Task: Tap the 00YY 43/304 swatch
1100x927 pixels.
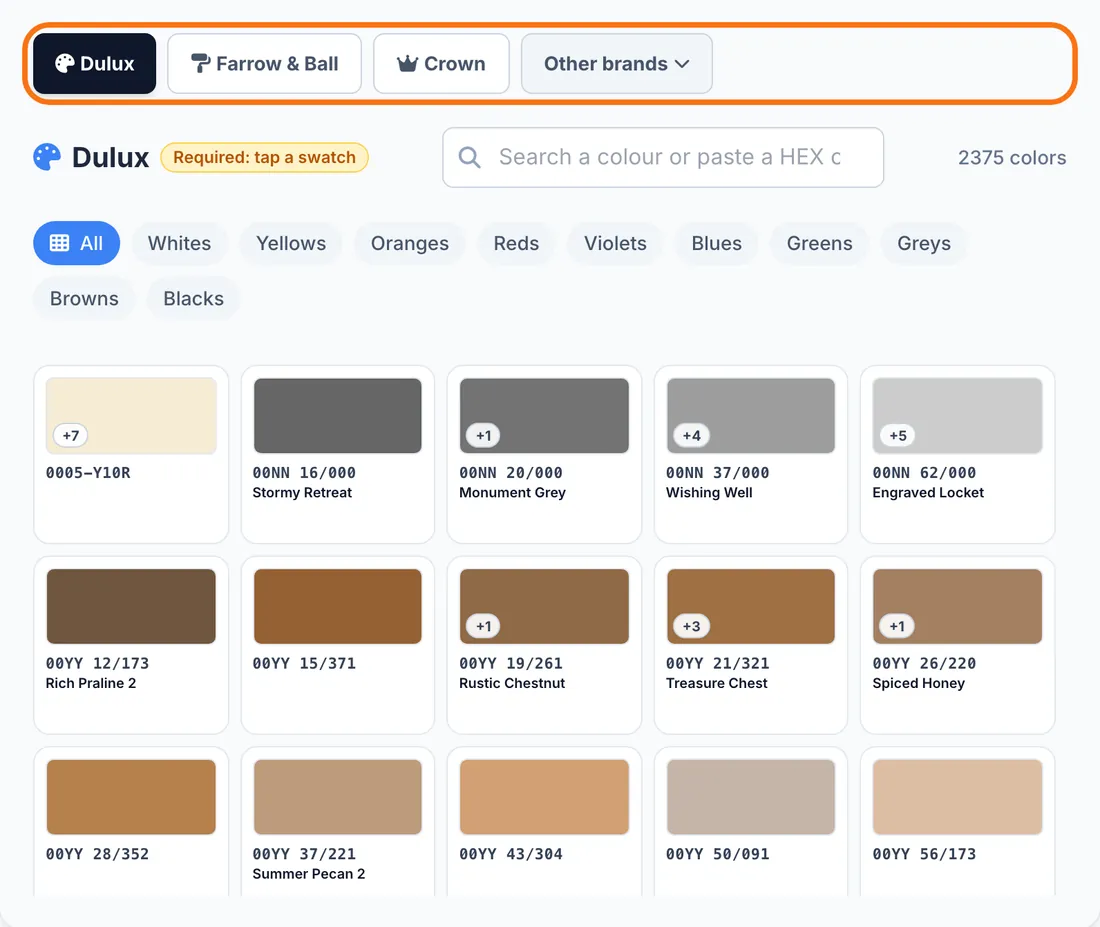Action: [544, 796]
